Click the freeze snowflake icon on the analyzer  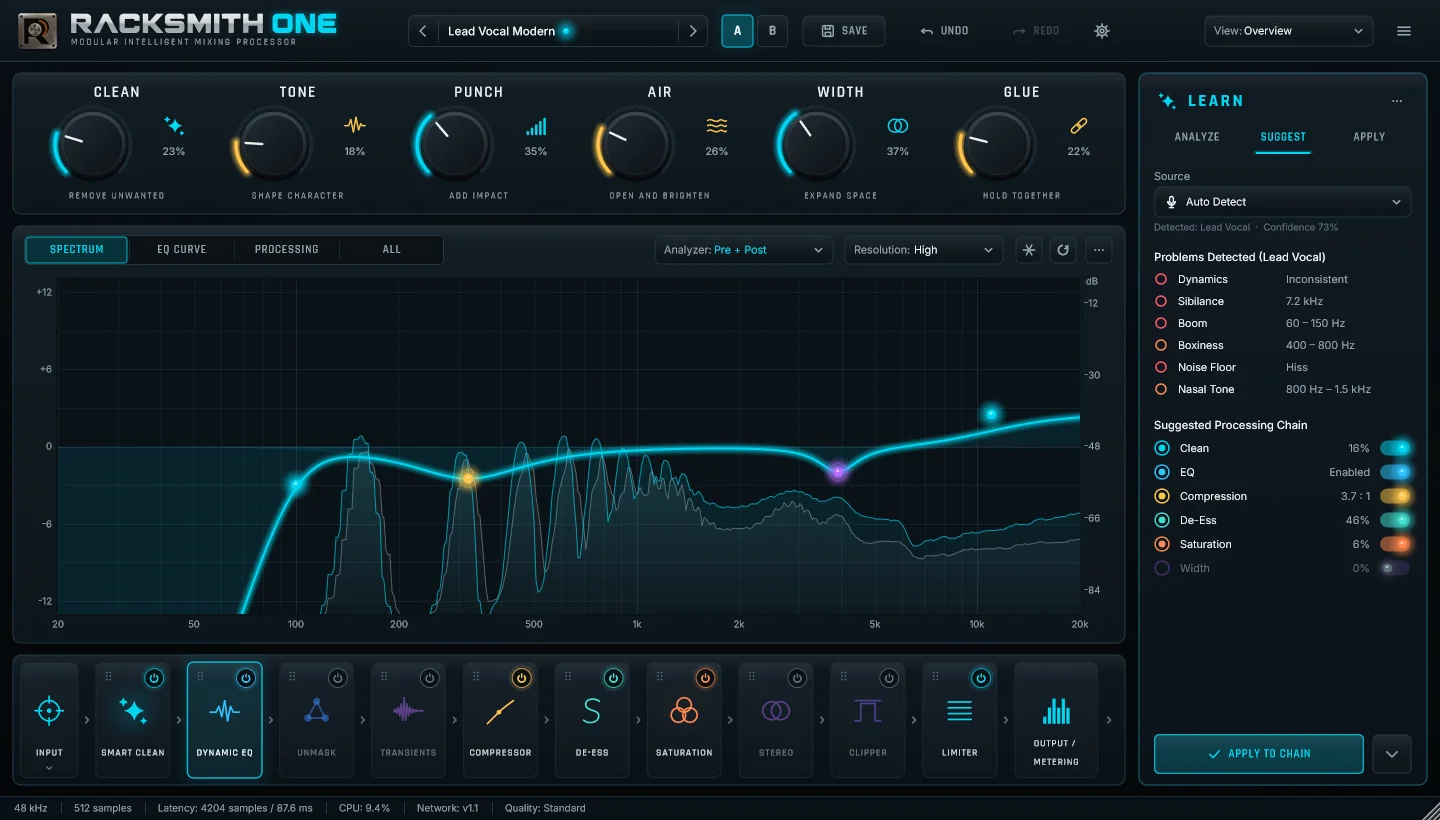pyautogui.click(x=1028, y=250)
